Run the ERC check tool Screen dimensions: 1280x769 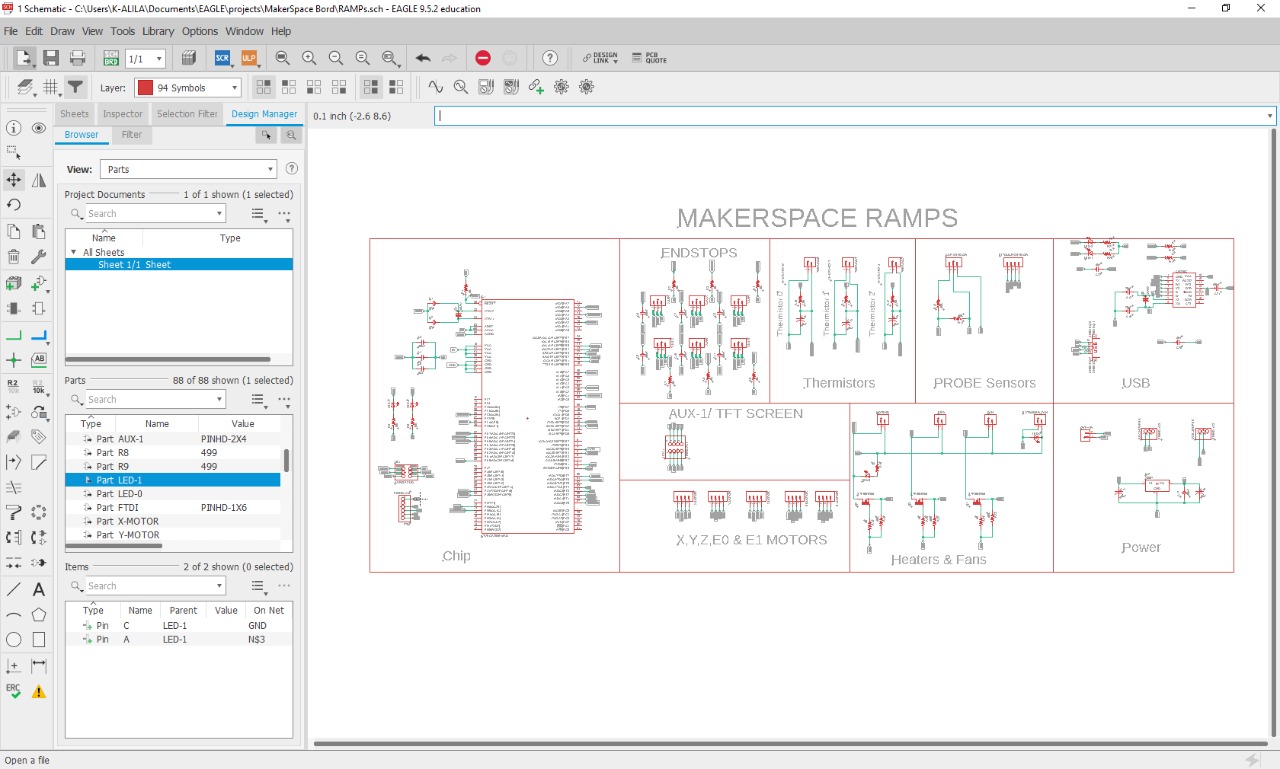point(13,691)
